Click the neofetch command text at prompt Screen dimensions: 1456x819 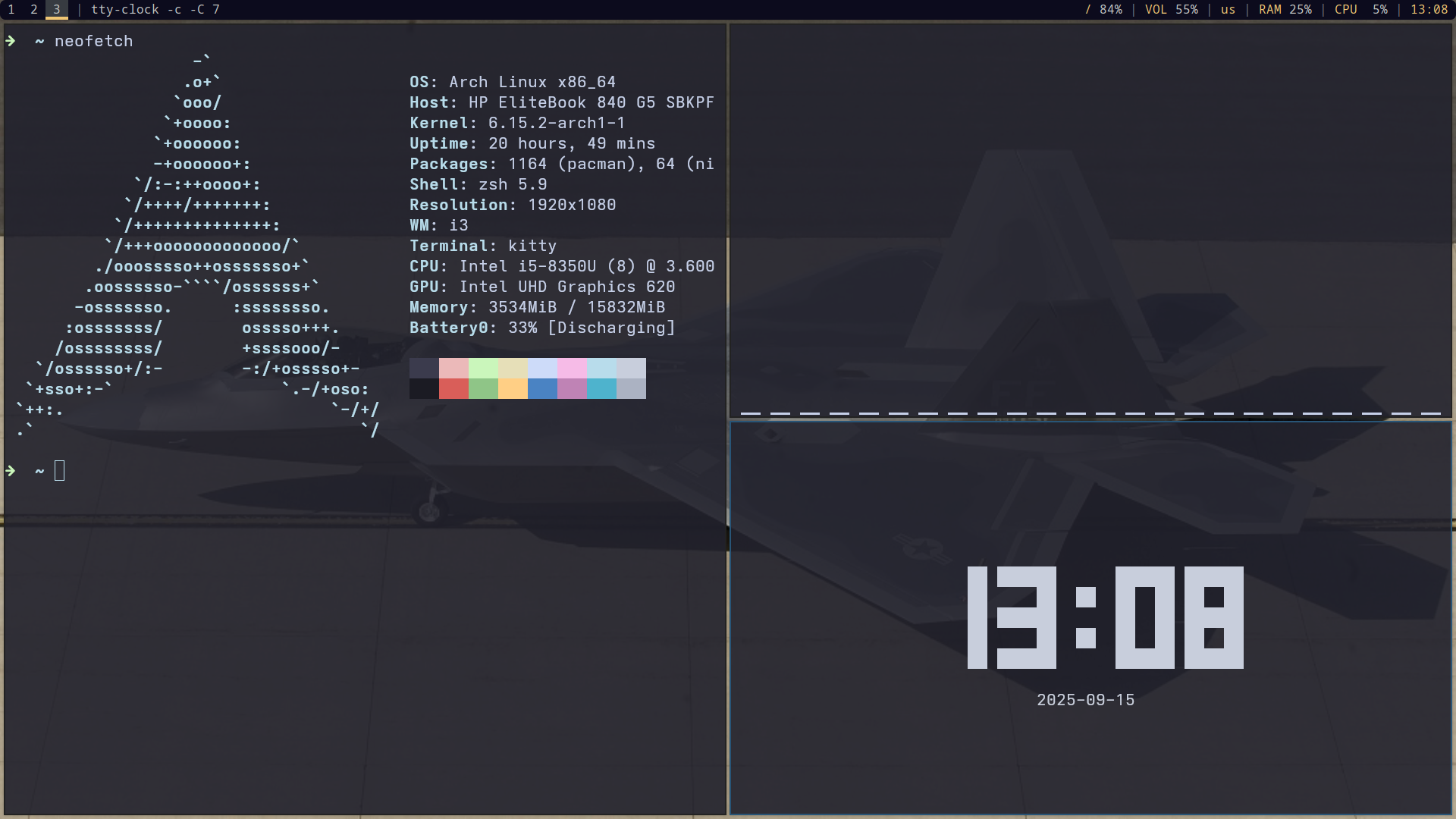93,41
